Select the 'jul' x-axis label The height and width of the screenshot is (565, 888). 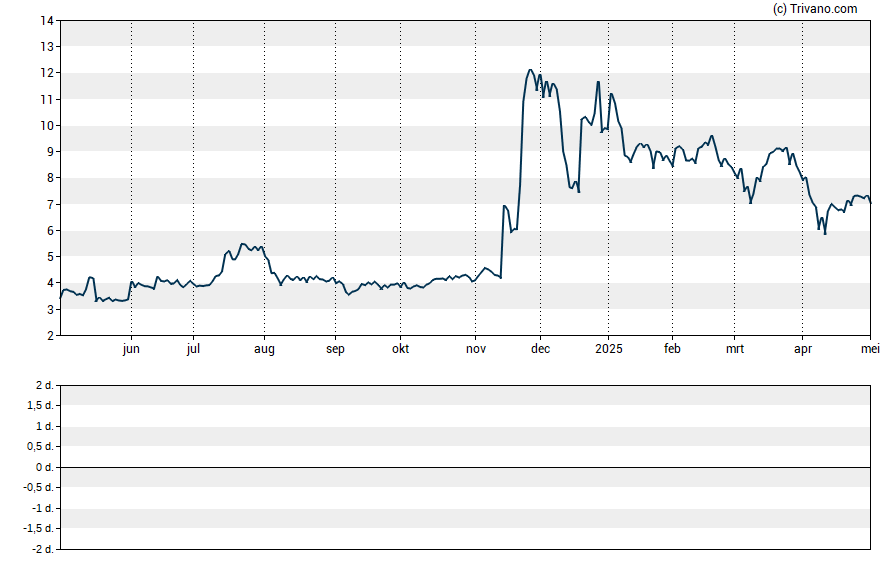(193, 349)
